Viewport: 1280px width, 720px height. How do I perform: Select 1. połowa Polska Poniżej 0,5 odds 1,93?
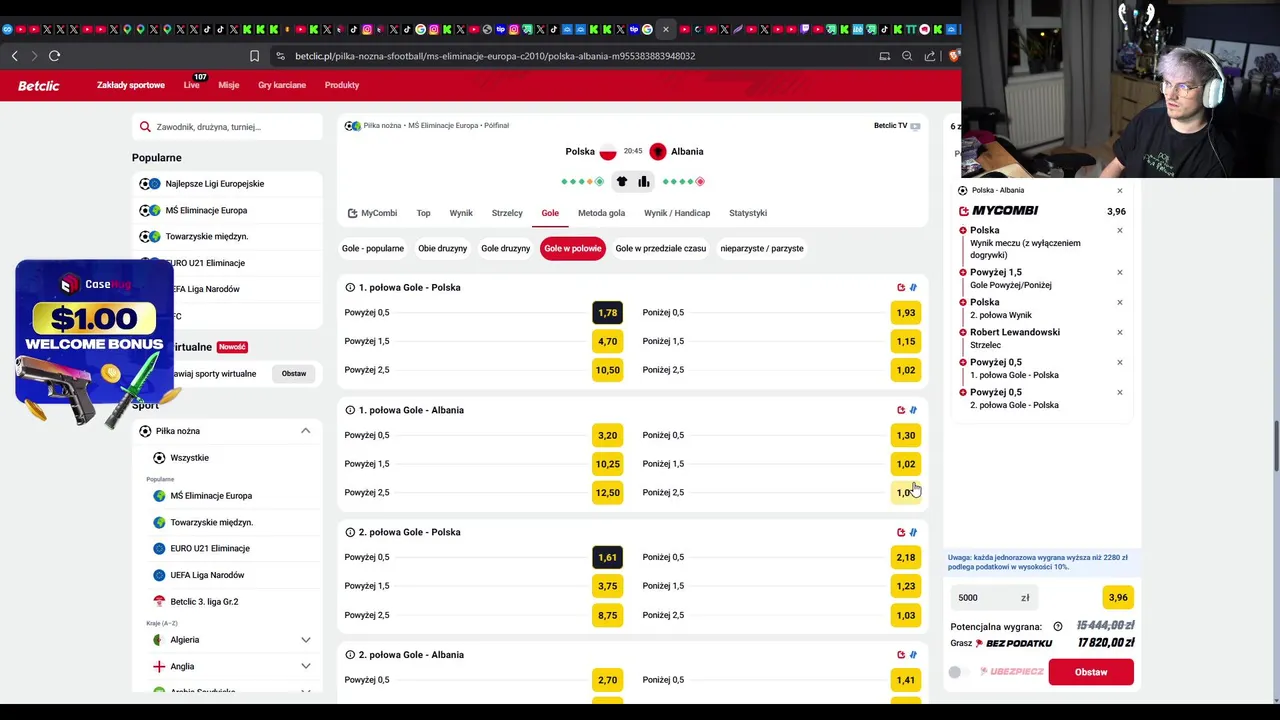(x=906, y=313)
